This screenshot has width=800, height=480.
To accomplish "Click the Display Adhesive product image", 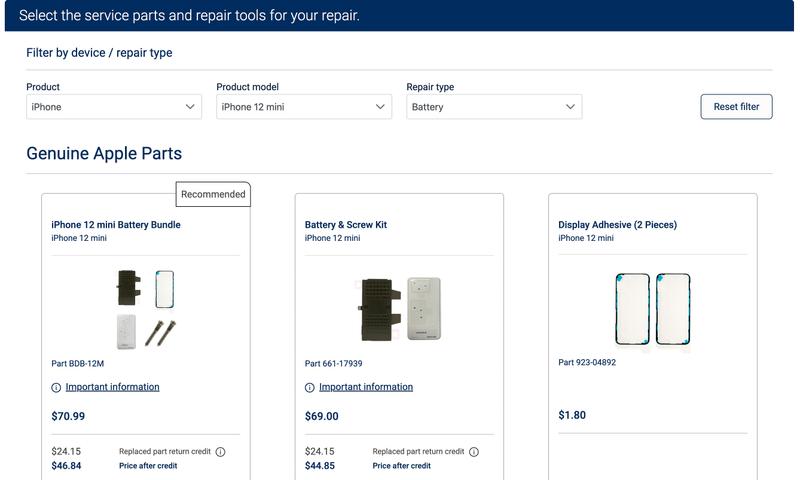I will pos(653,309).
